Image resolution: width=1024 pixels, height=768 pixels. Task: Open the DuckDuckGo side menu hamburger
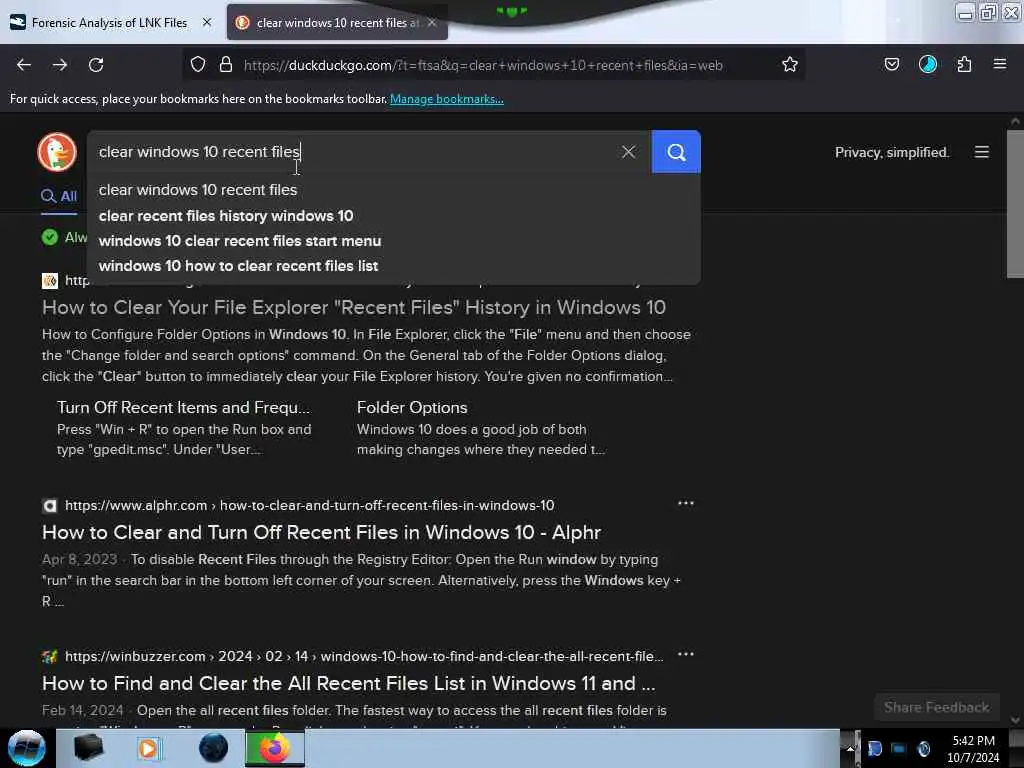click(x=982, y=152)
